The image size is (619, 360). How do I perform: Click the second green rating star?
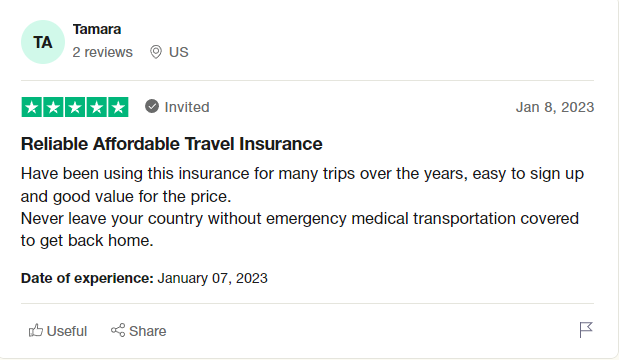[x=53, y=107]
